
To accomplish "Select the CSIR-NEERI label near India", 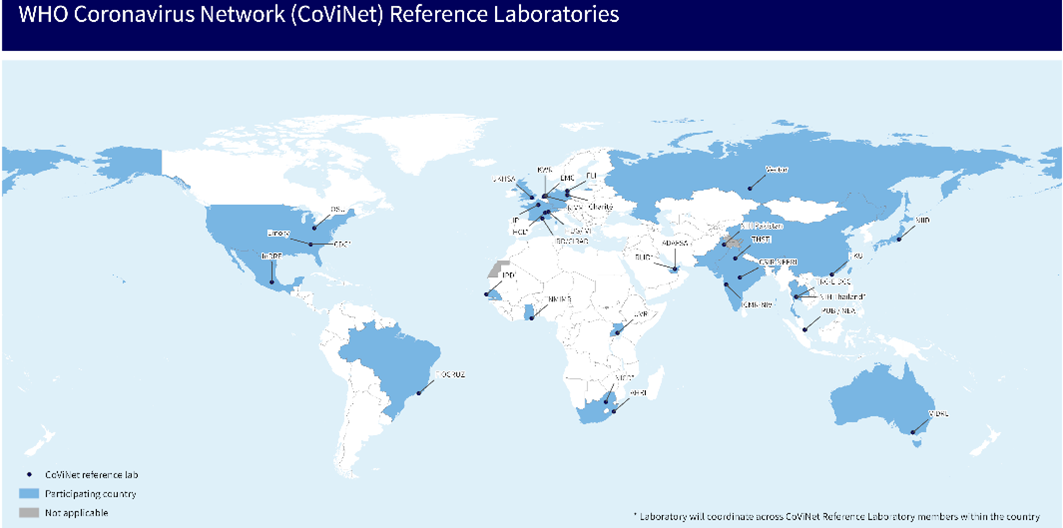I will point(780,262).
